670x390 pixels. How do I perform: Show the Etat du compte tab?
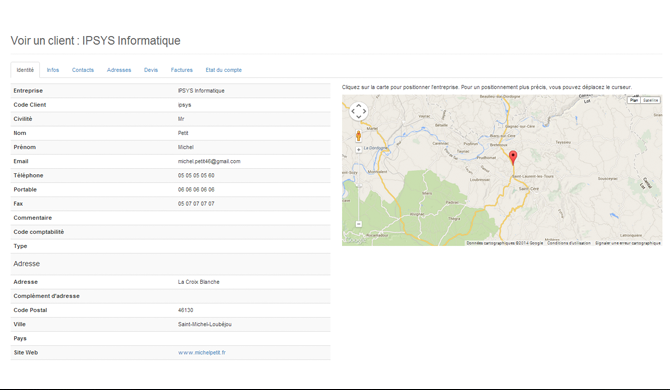[223, 70]
